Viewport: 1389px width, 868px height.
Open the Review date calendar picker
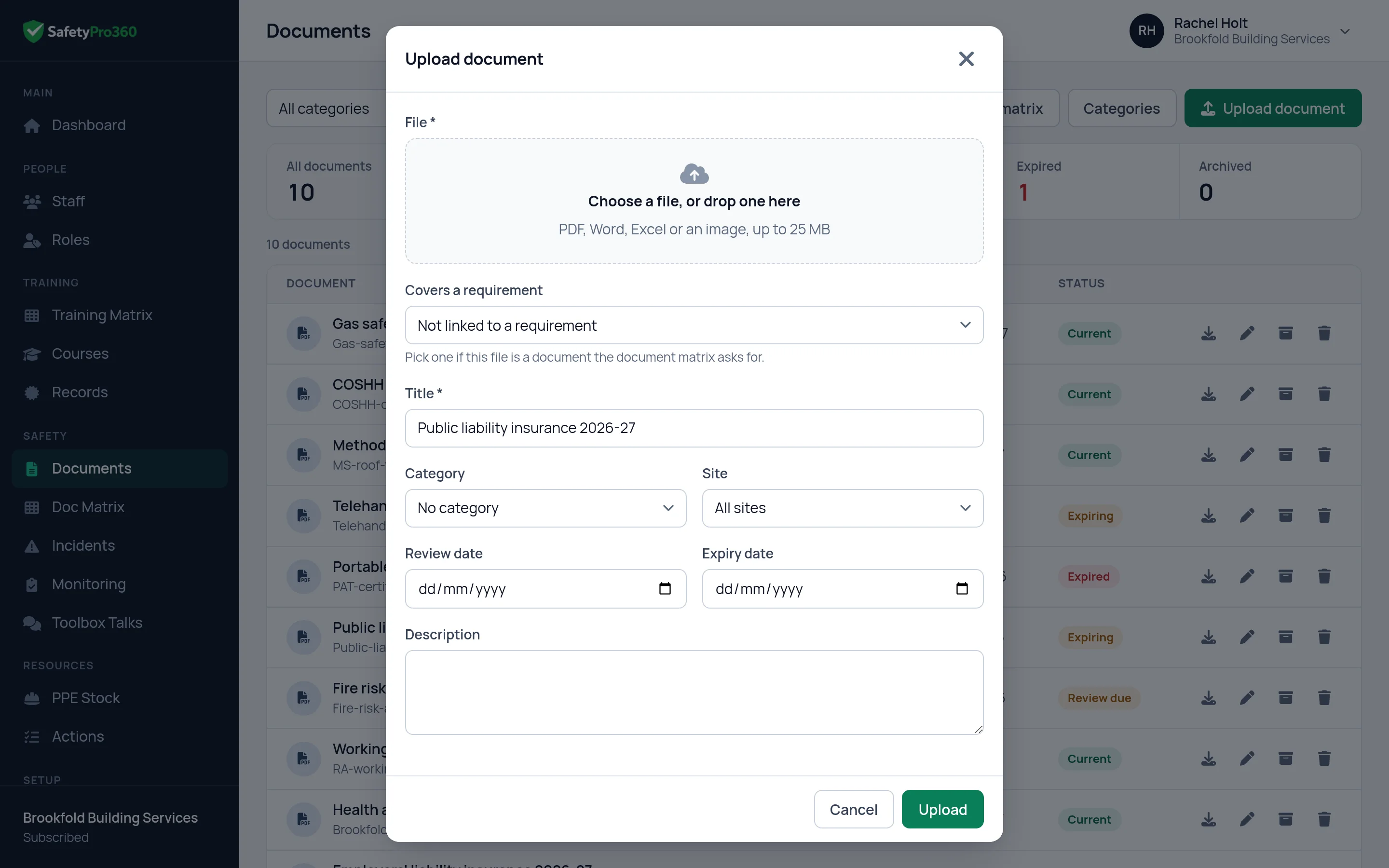coord(665,588)
